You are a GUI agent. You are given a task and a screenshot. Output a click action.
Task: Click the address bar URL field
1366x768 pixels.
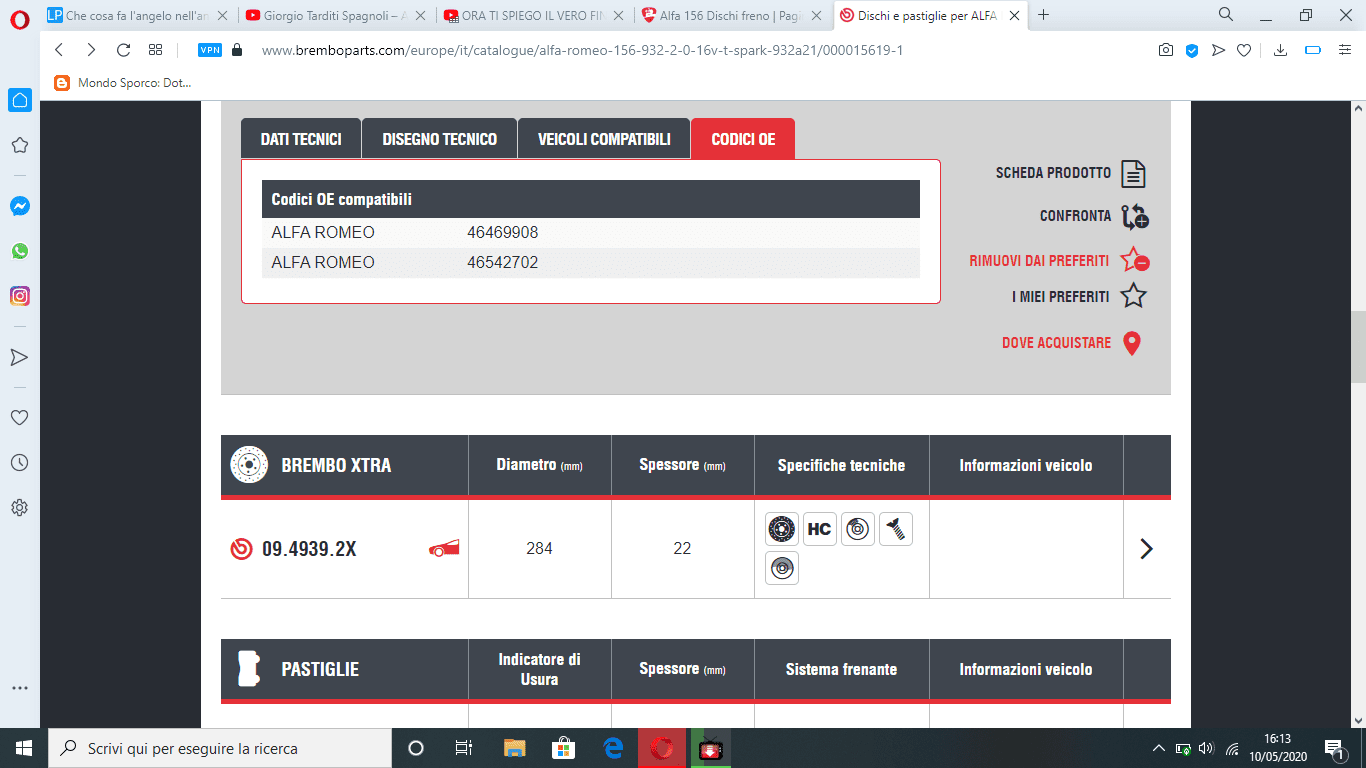click(582, 50)
